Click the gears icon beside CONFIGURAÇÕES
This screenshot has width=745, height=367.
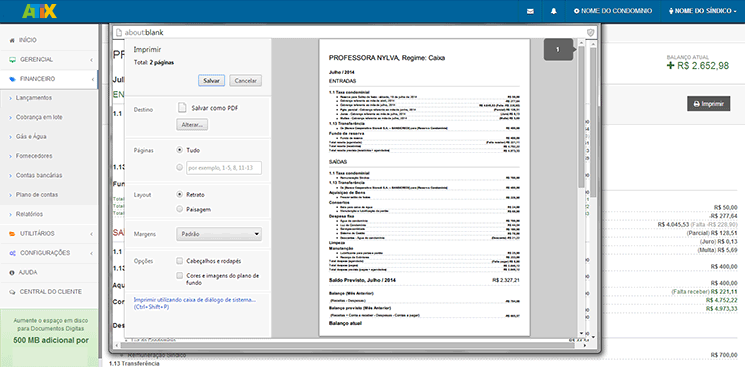point(12,253)
